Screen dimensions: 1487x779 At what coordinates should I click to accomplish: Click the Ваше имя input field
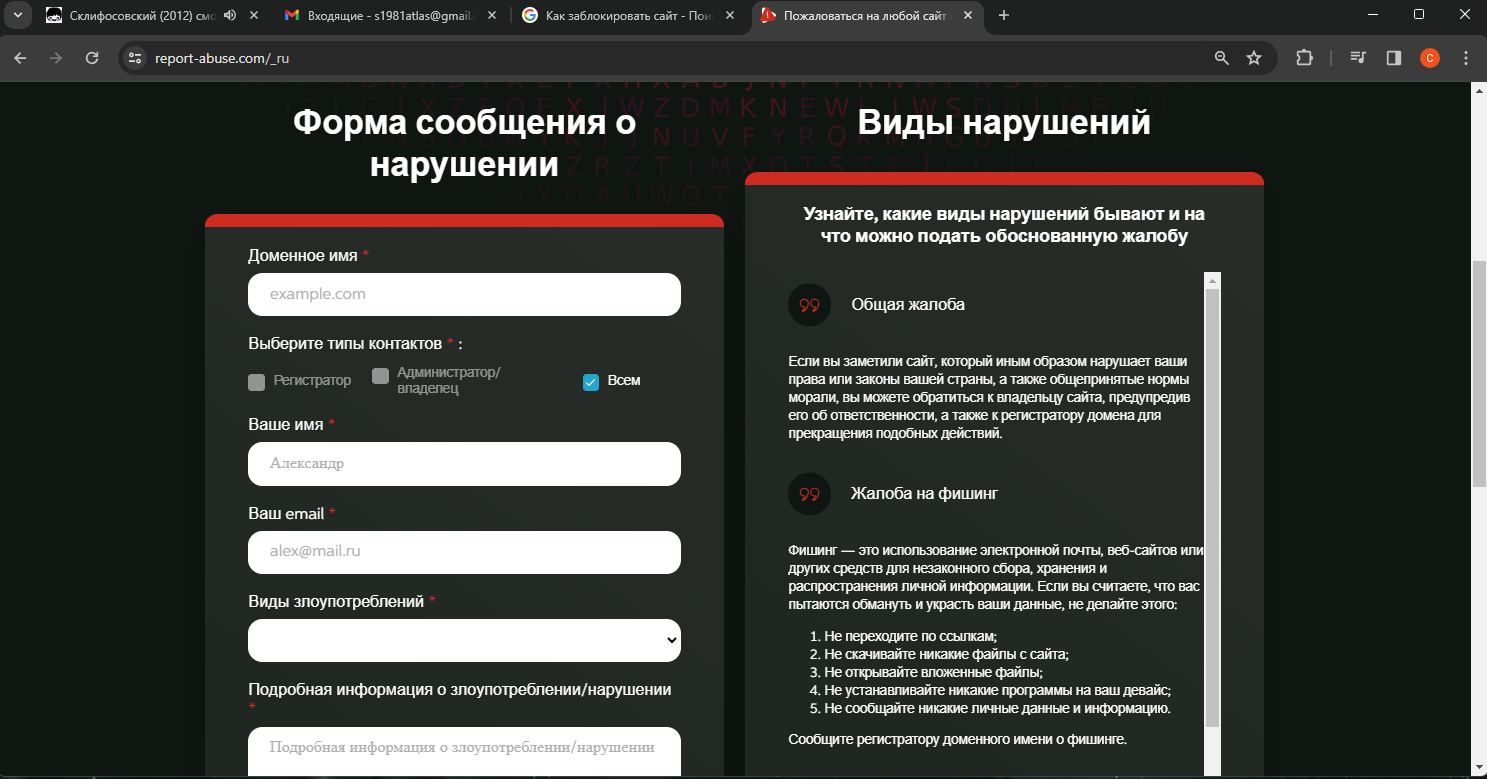coord(464,464)
